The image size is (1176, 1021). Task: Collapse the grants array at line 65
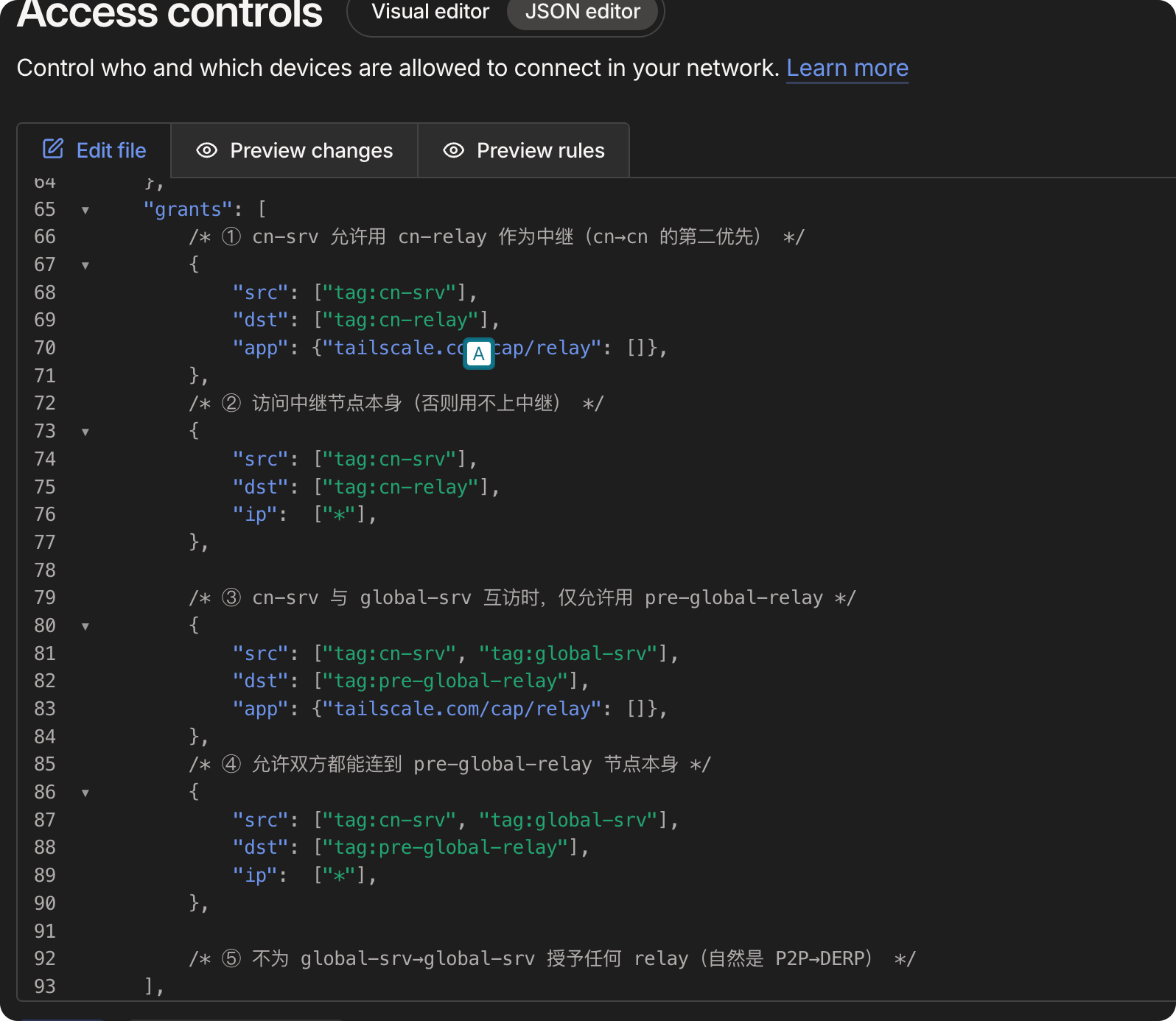[85, 211]
